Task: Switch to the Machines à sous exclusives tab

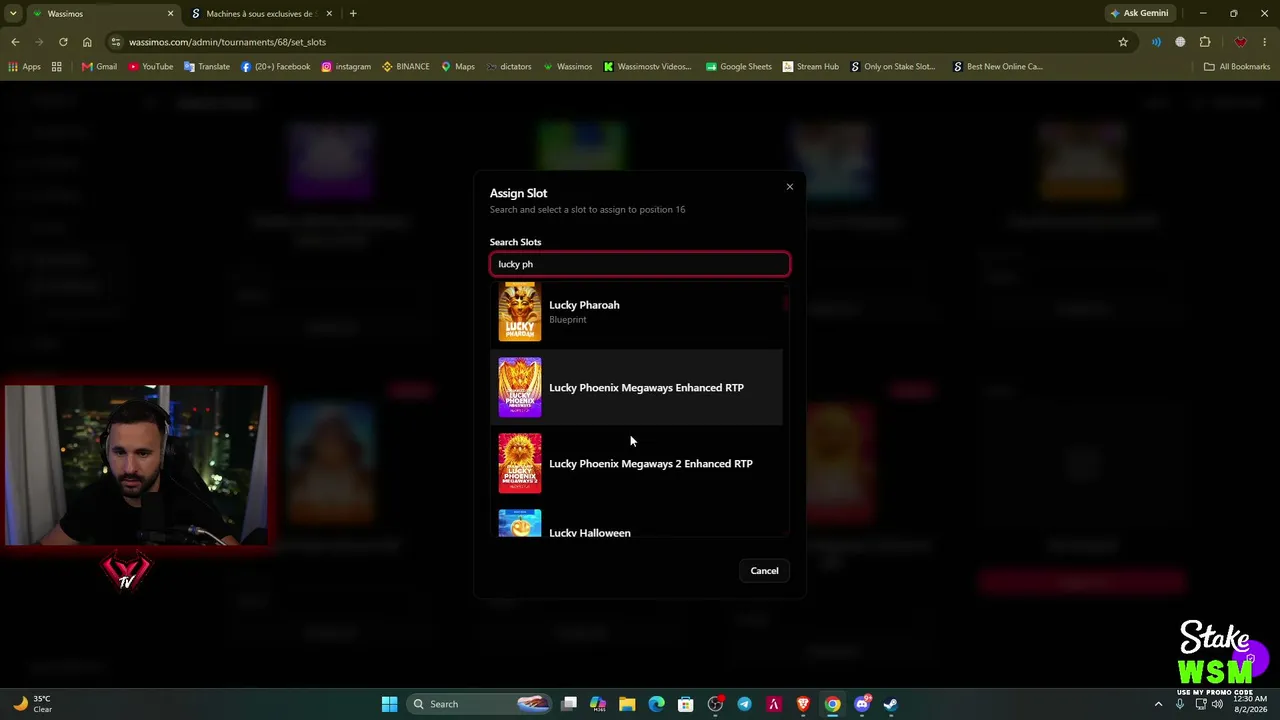Action: pyautogui.click(x=262, y=14)
